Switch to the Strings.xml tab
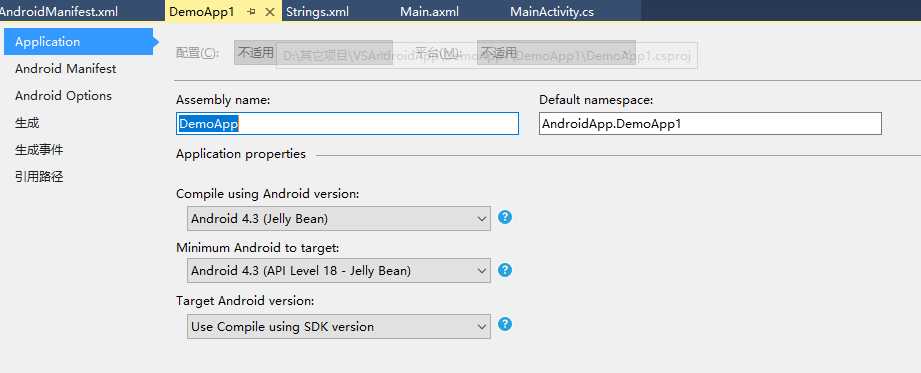Image resolution: width=921 pixels, height=373 pixels. coord(317,12)
